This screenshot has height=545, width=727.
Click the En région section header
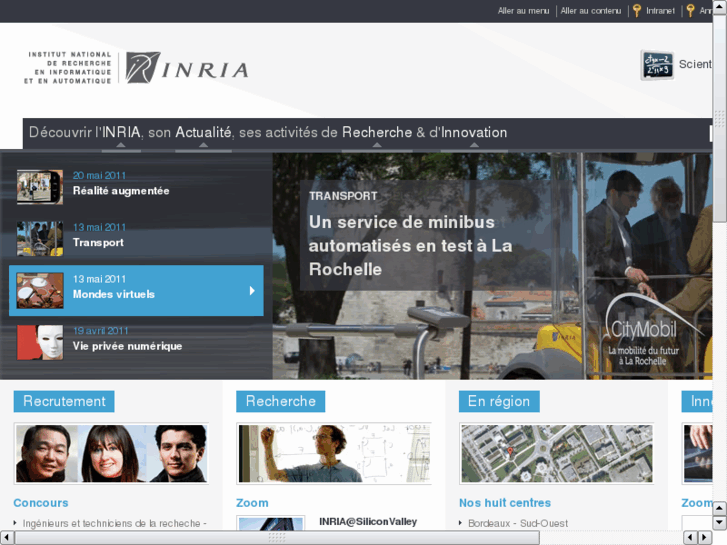pyautogui.click(x=499, y=401)
